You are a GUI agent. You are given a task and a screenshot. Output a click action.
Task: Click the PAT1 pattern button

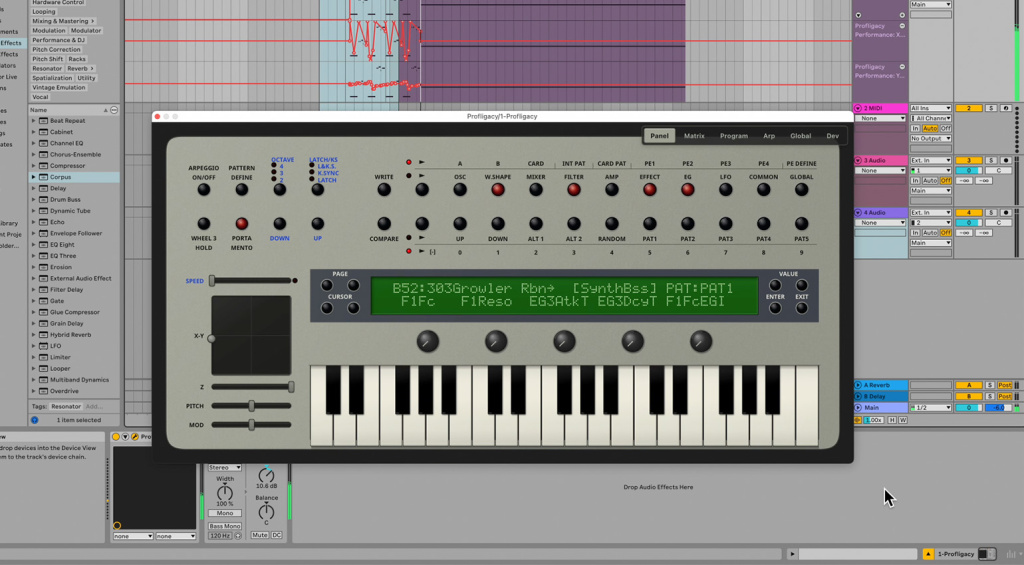(x=649, y=223)
